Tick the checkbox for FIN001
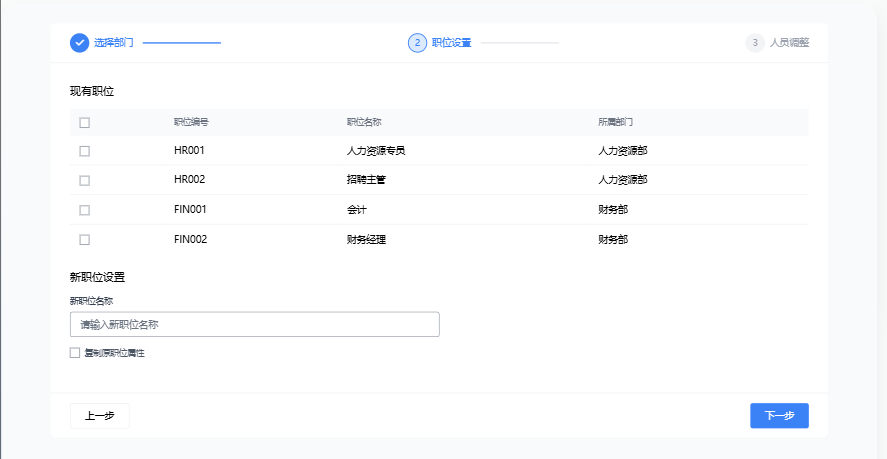The width and height of the screenshot is (887, 459). click(x=84, y=210)
